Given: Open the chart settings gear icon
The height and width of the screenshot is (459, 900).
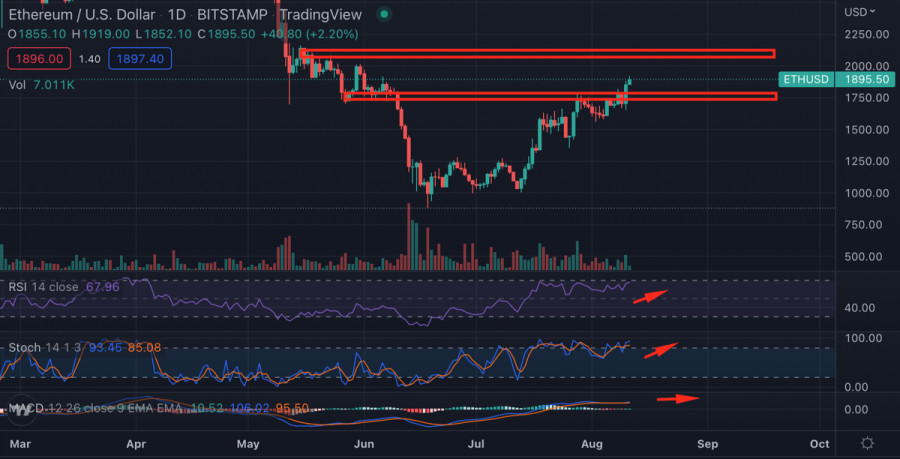Looking at the screenshot, I should pos(867,444).
